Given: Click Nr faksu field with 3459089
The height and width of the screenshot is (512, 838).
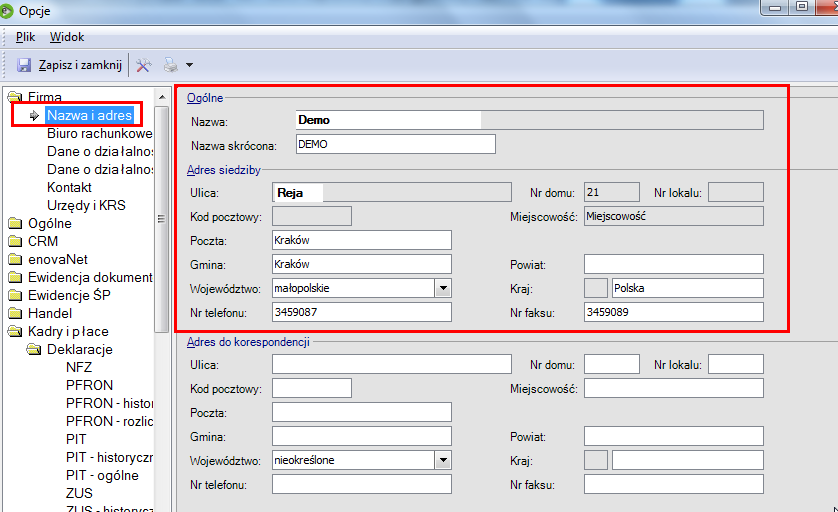Looking at the screenshot, I should [x=674, y=312].
